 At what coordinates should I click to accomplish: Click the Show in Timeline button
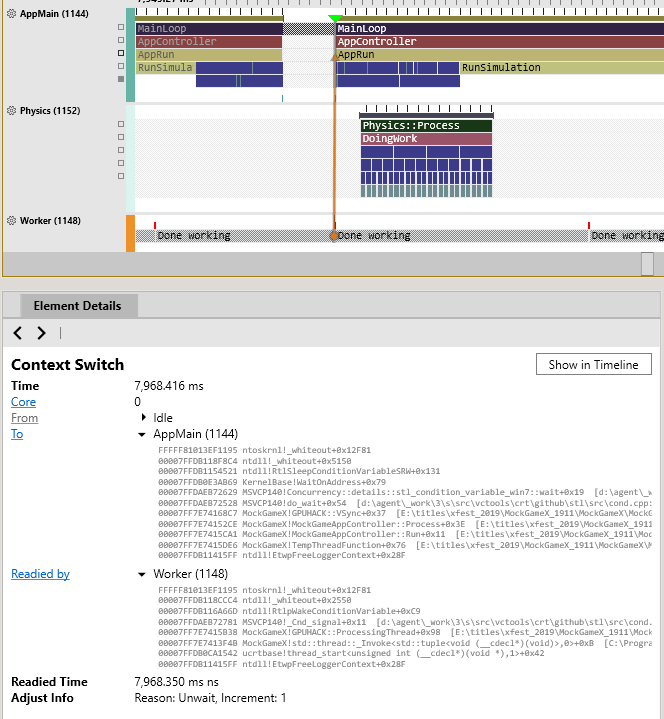593,364
